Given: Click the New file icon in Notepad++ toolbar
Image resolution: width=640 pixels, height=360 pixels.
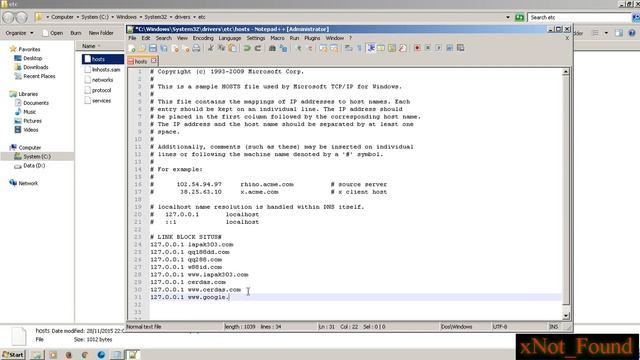Looking at the screenshot, I should [131, 48].
